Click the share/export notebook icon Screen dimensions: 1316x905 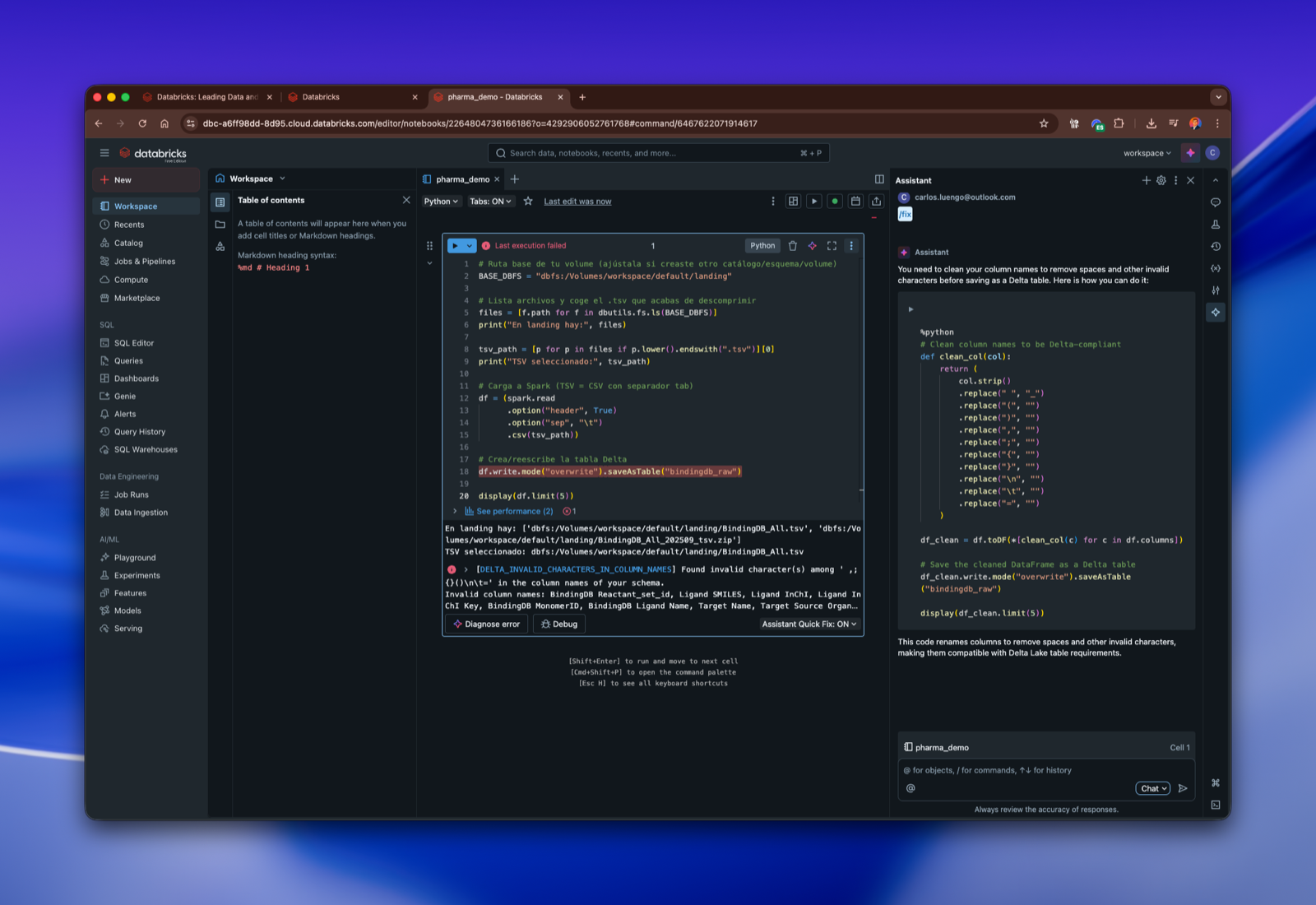tap(876, 201)
